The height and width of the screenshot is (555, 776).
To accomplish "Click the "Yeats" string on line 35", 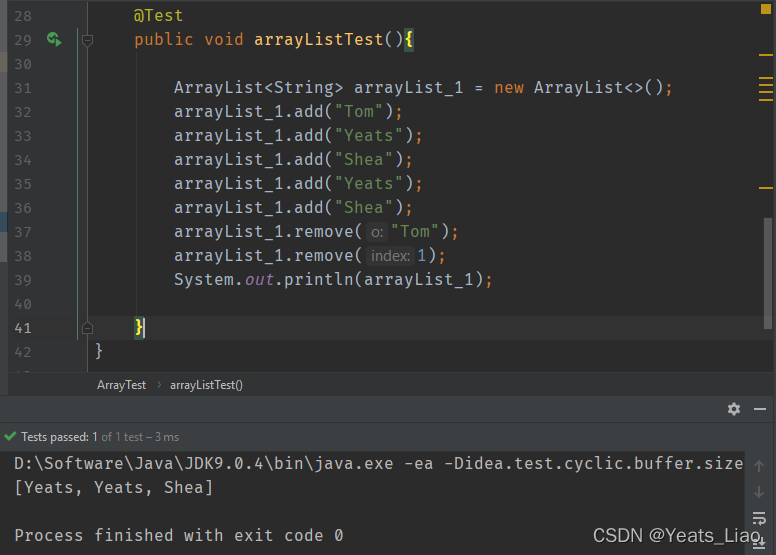I will 369,184.
